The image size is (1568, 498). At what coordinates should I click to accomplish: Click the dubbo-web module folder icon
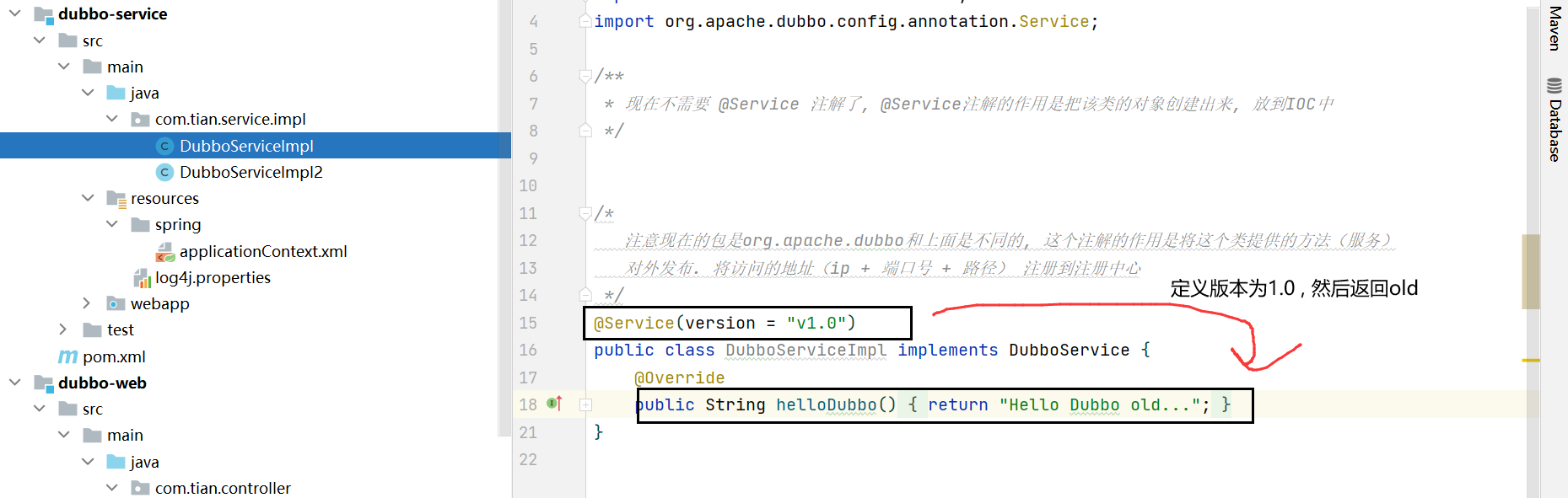point(44,383)
